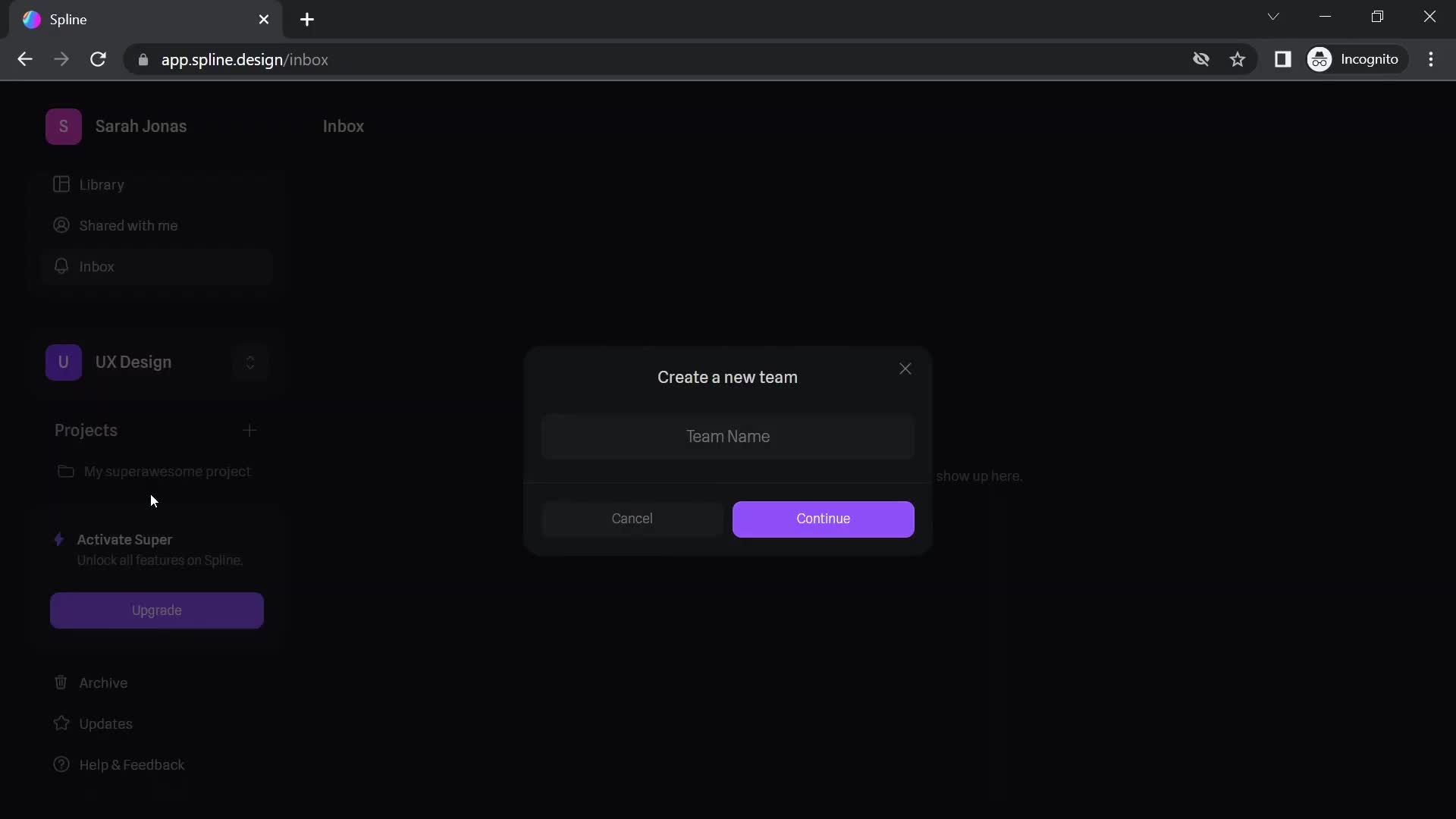Click the Archive icon in sidebar

61,683
